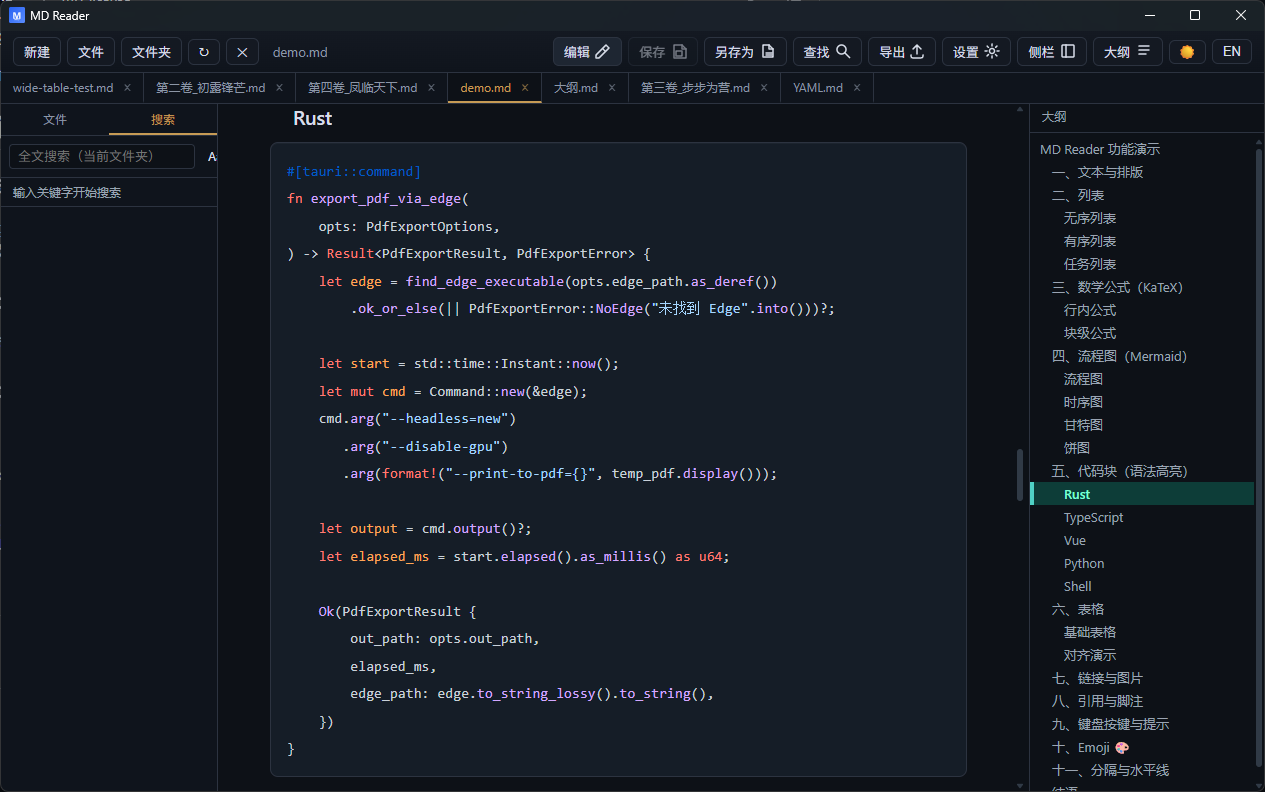Click the refresh/reload icon in toolbar
The height and width of the screenshot is (792, 1265).
pyautogui.click(x=204, y=52)
